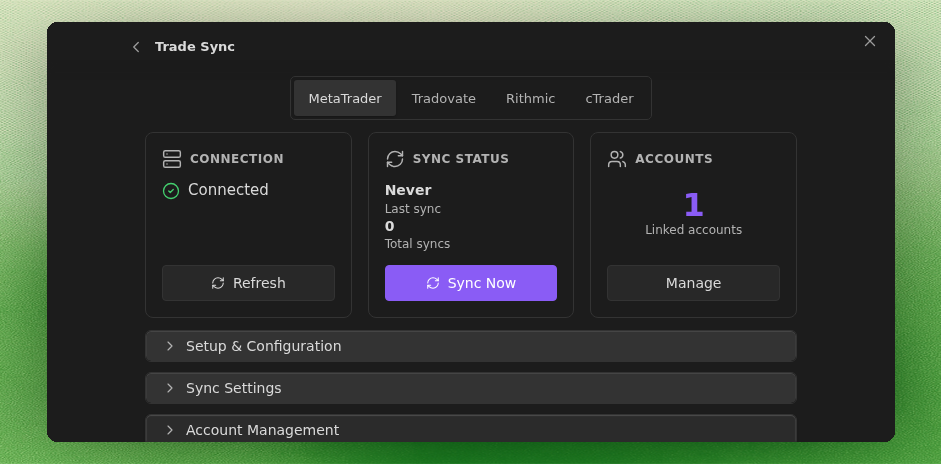Click the 'Connected' status text
This screenshot has height=464, width=941.
(228, 190)
